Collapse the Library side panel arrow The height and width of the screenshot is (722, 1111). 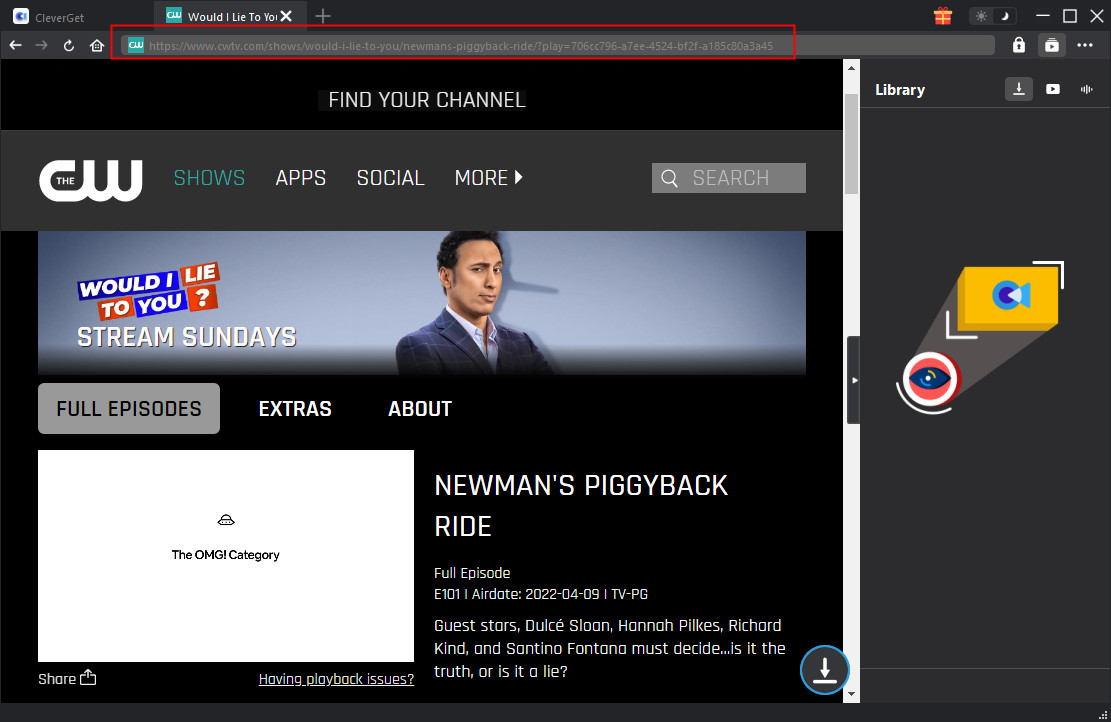click(x=853, y=380)
